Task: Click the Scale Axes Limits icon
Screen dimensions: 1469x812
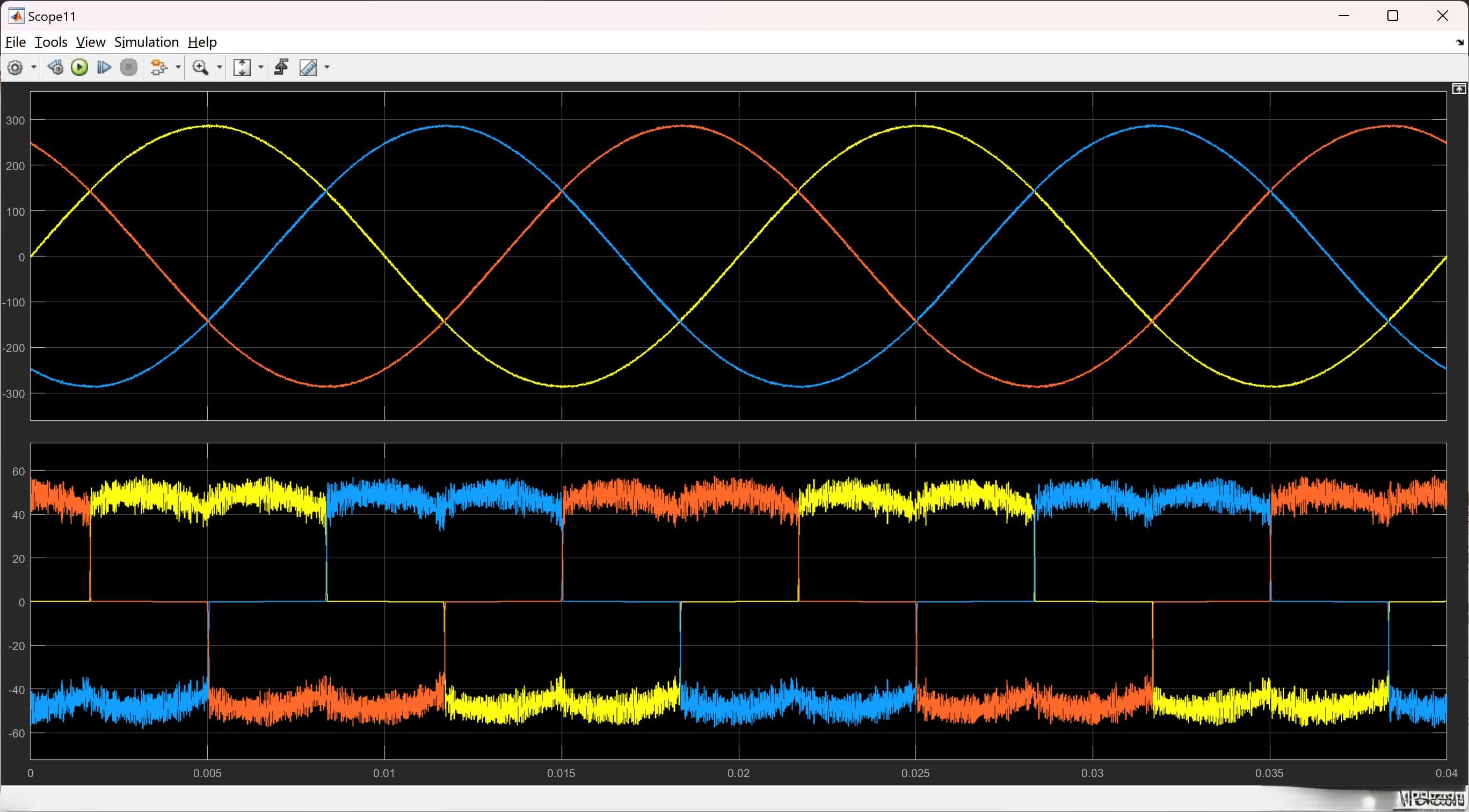Action: [242, 67]
